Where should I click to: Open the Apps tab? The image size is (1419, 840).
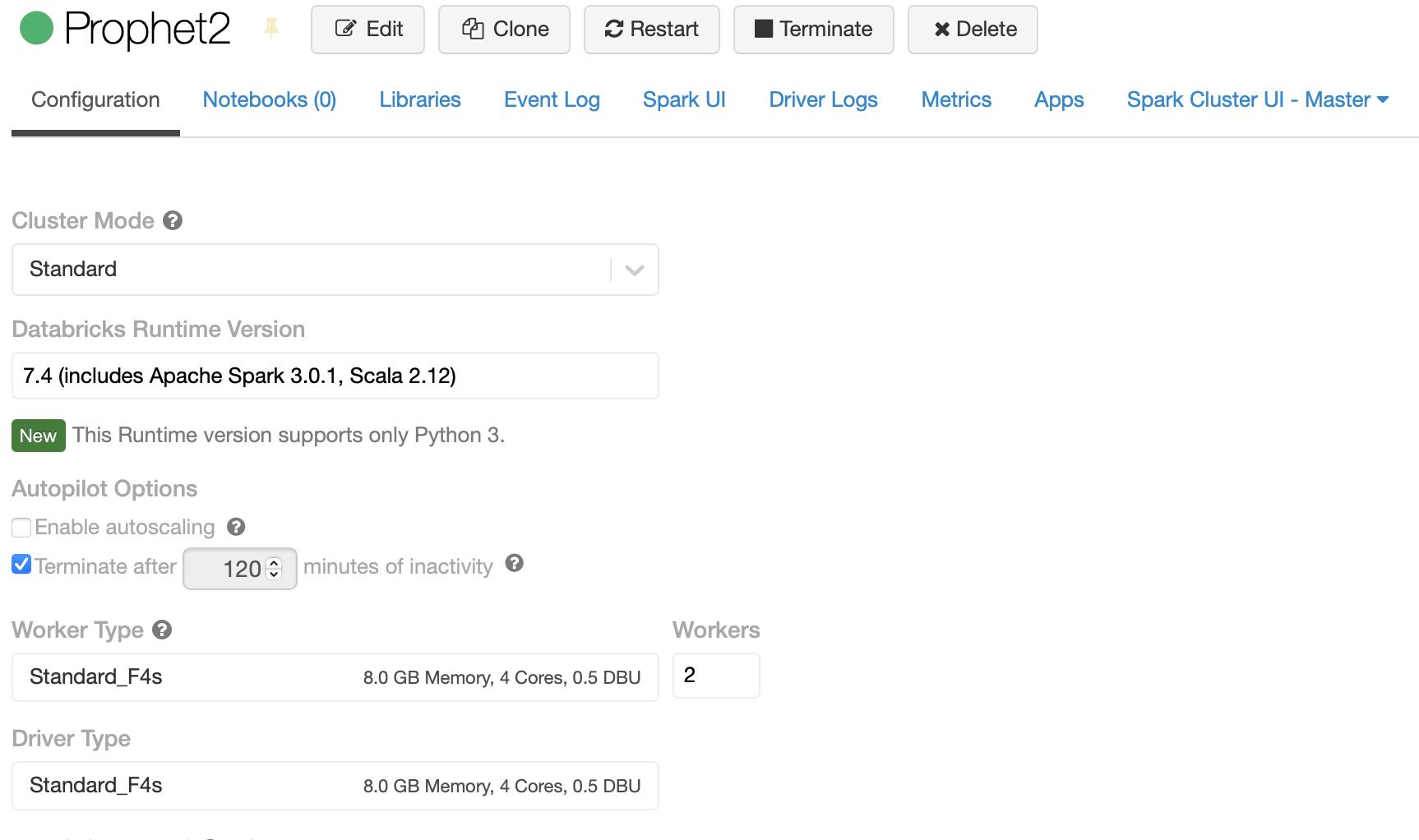pos(1059,99)
